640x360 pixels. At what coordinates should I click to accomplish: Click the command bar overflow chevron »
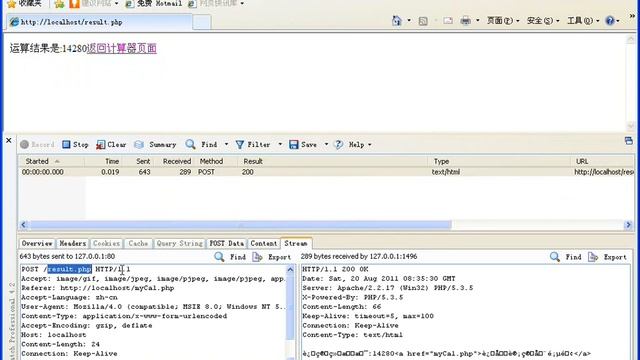(632, 16)
